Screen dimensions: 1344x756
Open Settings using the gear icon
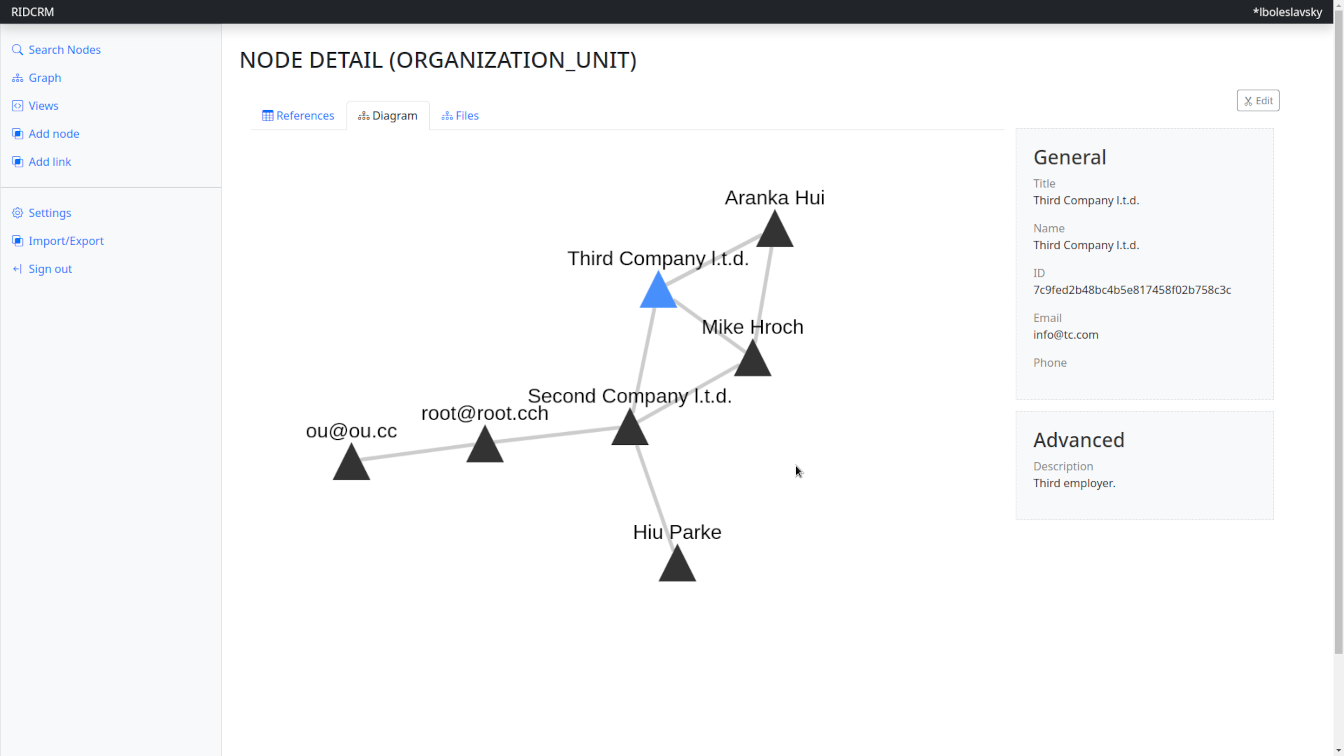[16, 212]
